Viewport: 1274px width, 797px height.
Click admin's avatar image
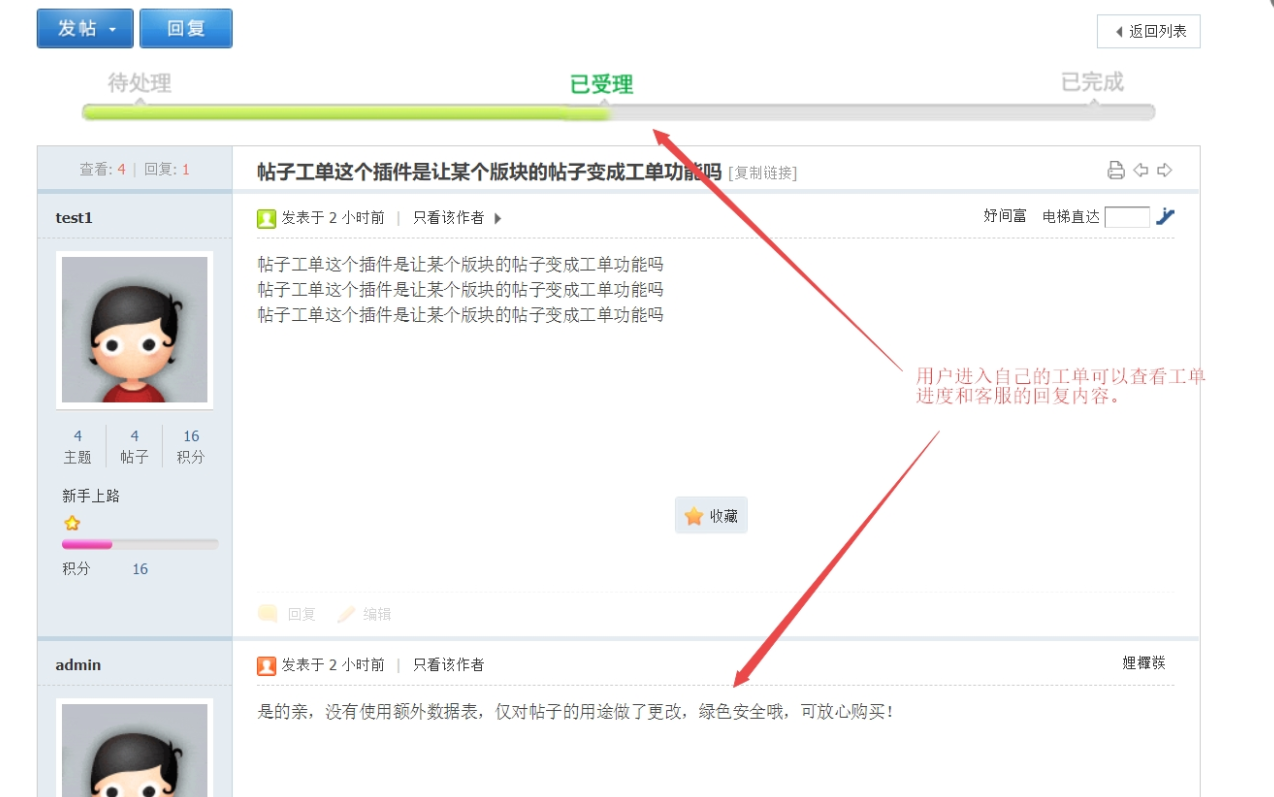point(135,748)
